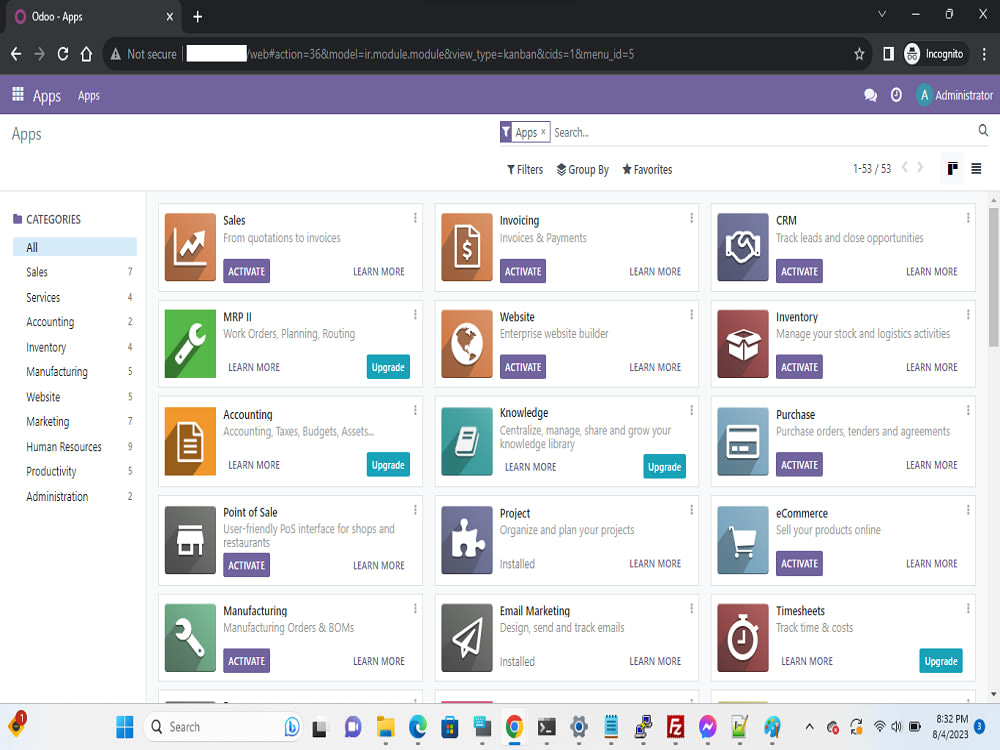Click the Timesheets stopwatch icon
The width and height of the screenshot is (1000, 750).
pos(743,637)
